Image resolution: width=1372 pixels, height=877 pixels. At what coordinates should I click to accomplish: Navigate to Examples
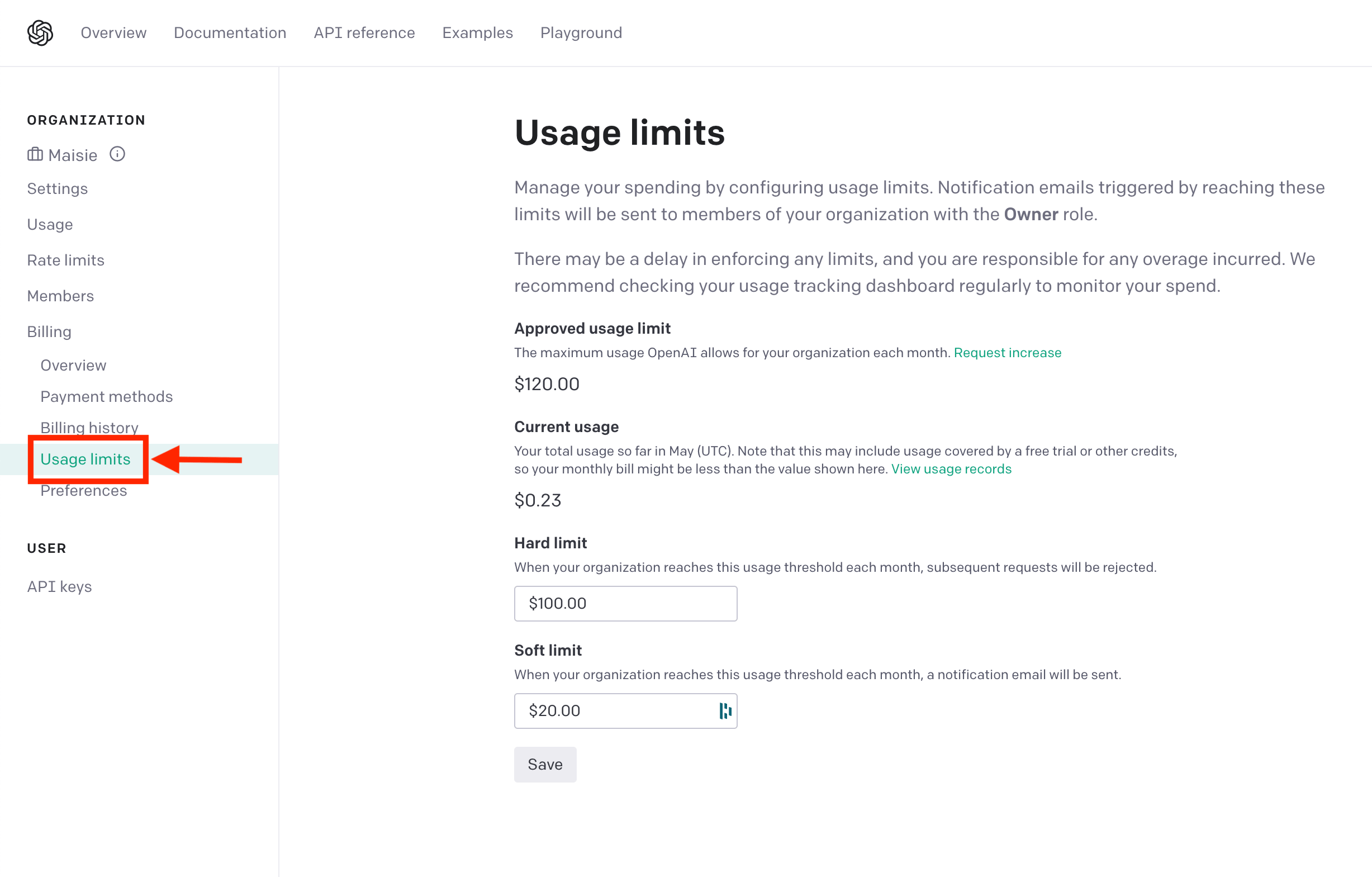(477, 32)
